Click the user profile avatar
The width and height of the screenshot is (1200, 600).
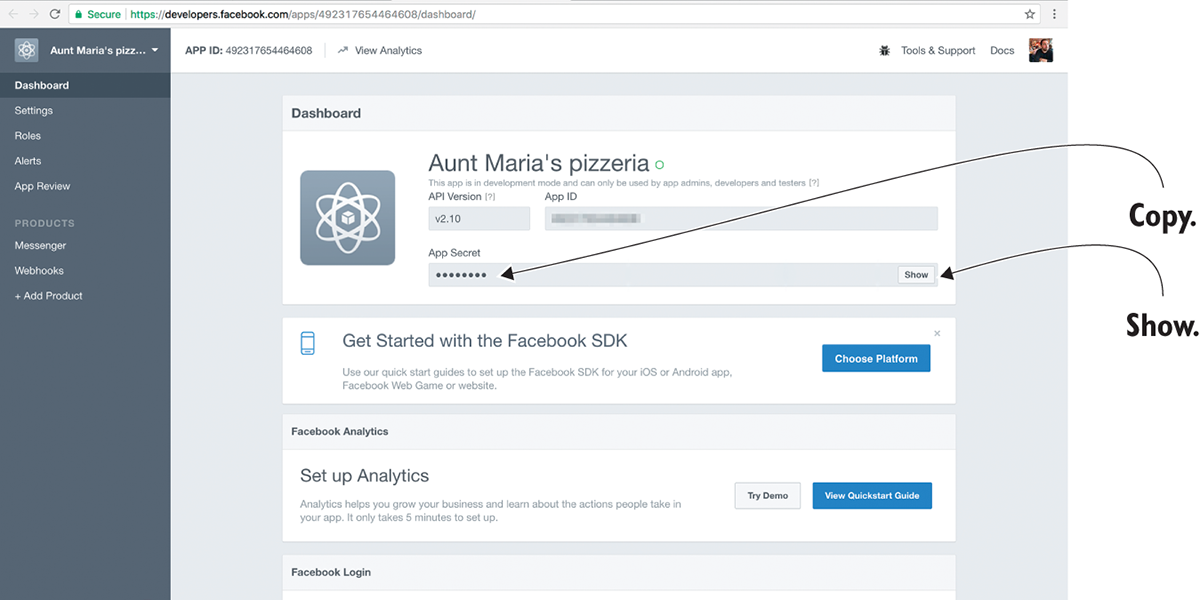[1040, 50]
